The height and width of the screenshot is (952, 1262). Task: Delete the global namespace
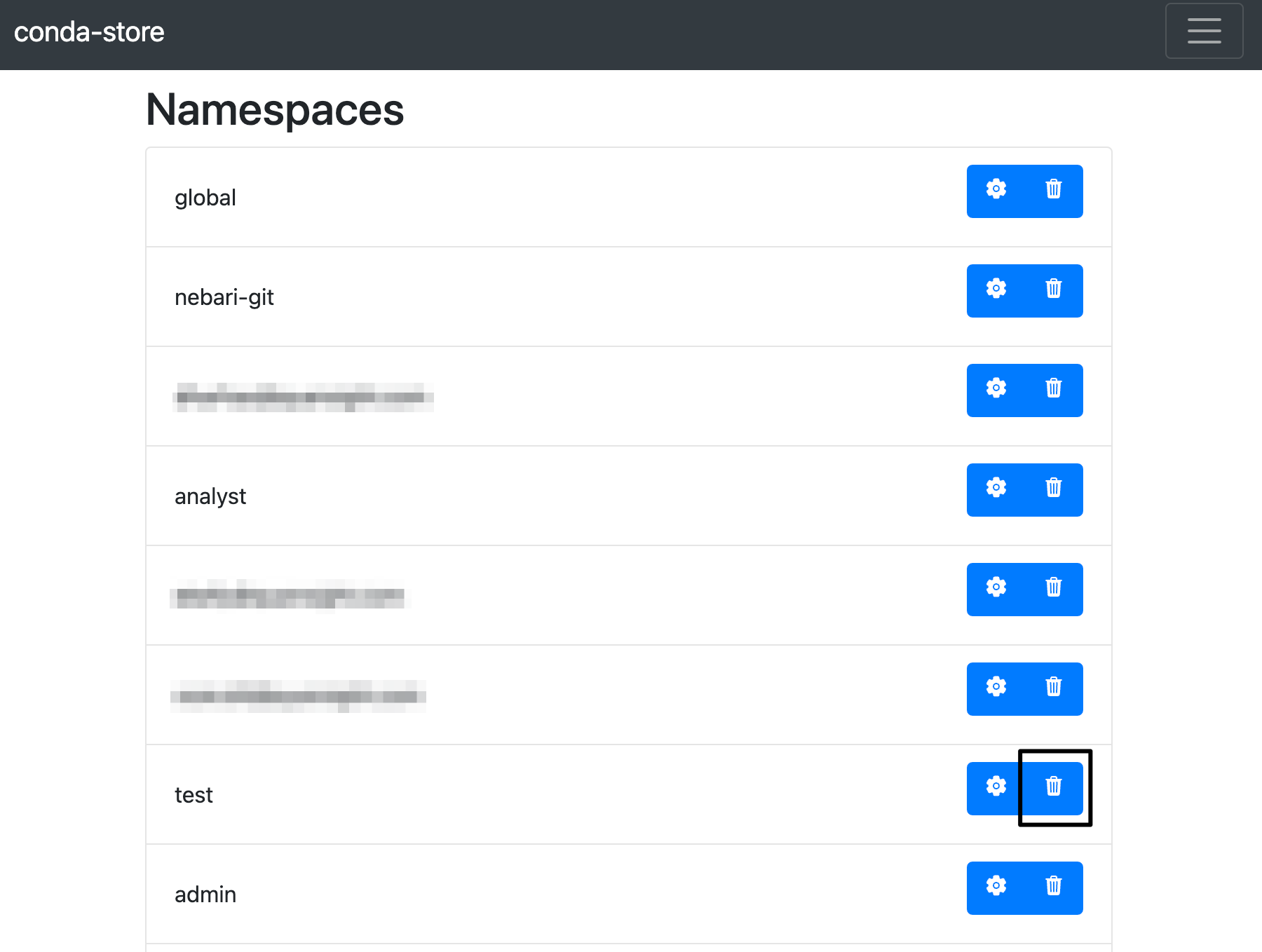[1053, 191]
